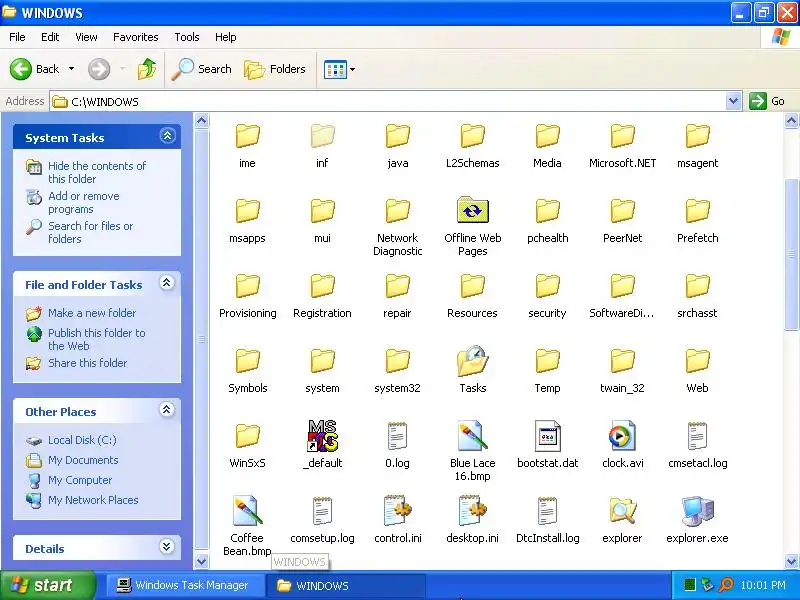Select the SoftwareDi... folder

click(622, 286)
